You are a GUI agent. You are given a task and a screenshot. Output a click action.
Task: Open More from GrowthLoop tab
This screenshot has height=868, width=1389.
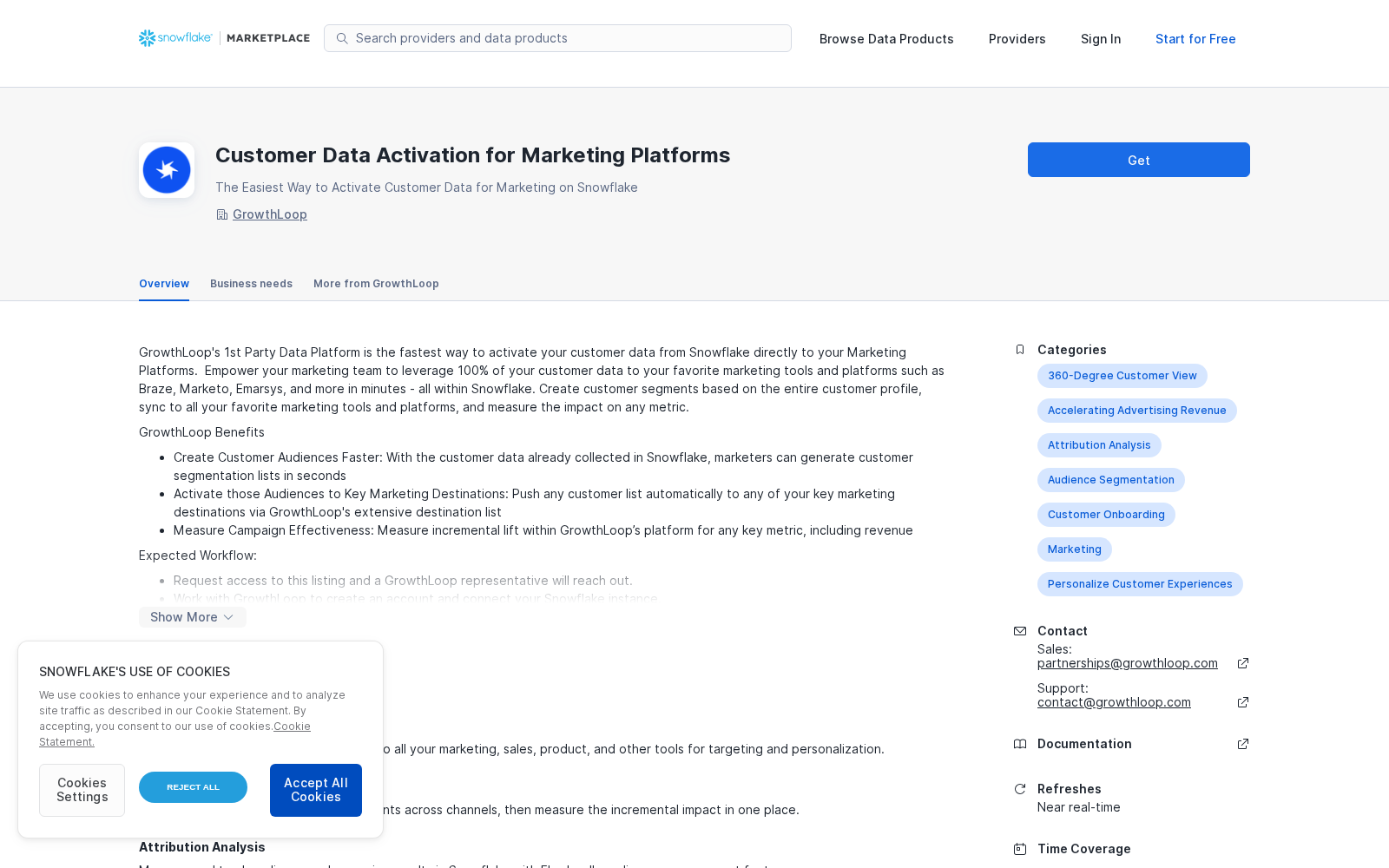(376, 284)
